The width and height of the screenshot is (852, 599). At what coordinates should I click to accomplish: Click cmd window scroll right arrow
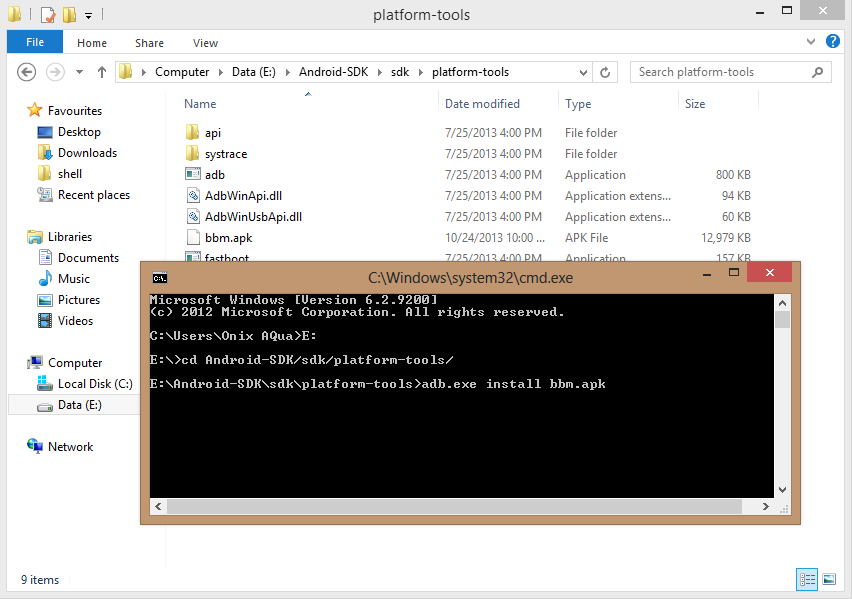point(766,507)
